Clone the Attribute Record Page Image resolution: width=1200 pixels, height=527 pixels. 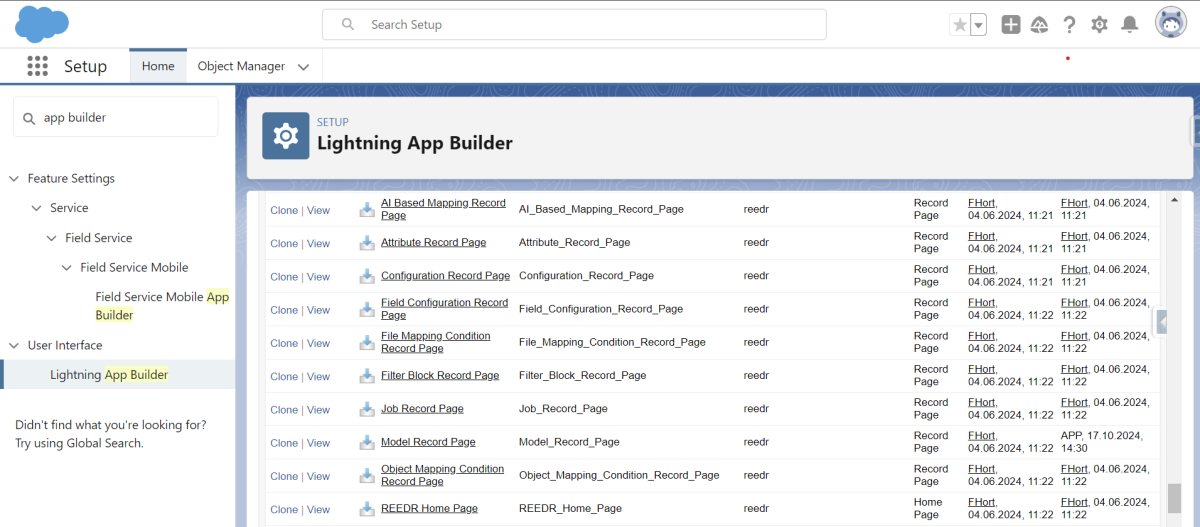coord(284,243)
